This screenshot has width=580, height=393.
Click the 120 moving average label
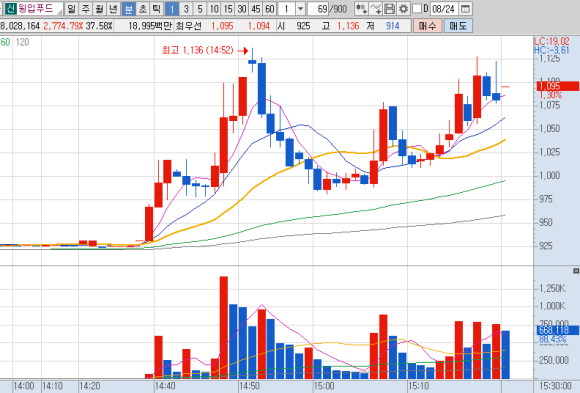(22, 42)
